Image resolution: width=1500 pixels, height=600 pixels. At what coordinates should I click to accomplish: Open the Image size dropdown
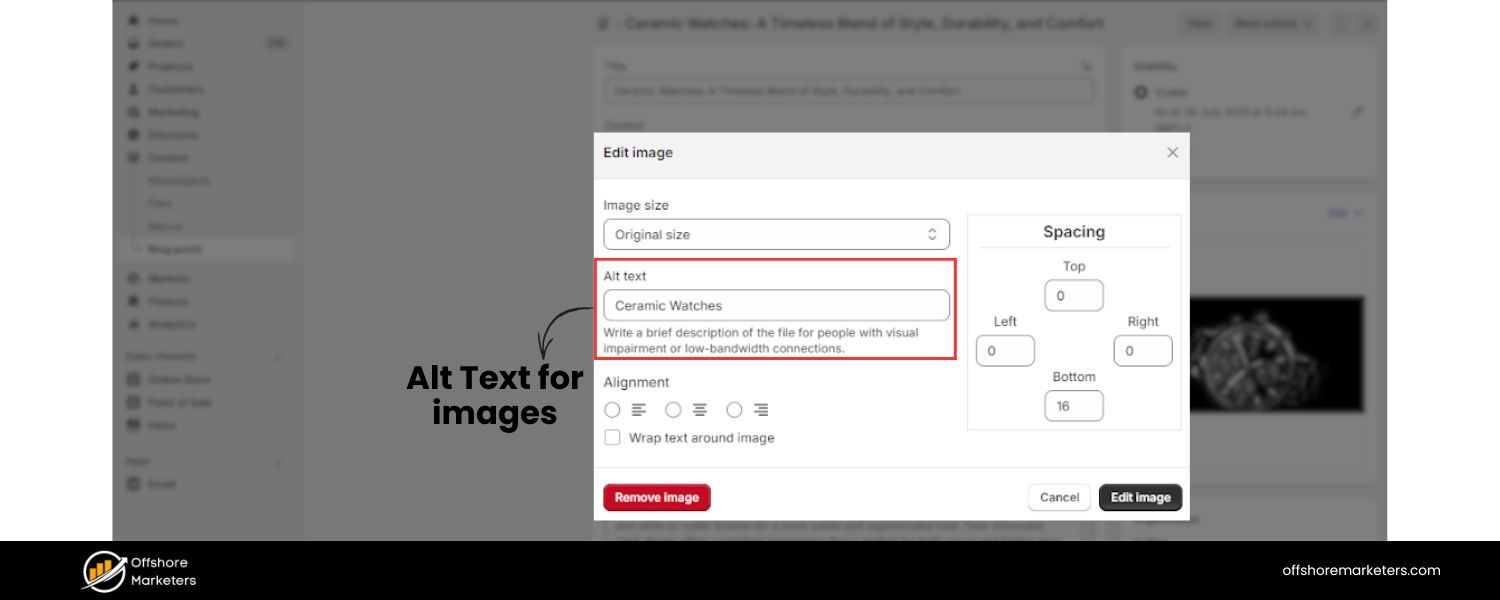click(x=776, y=234)
